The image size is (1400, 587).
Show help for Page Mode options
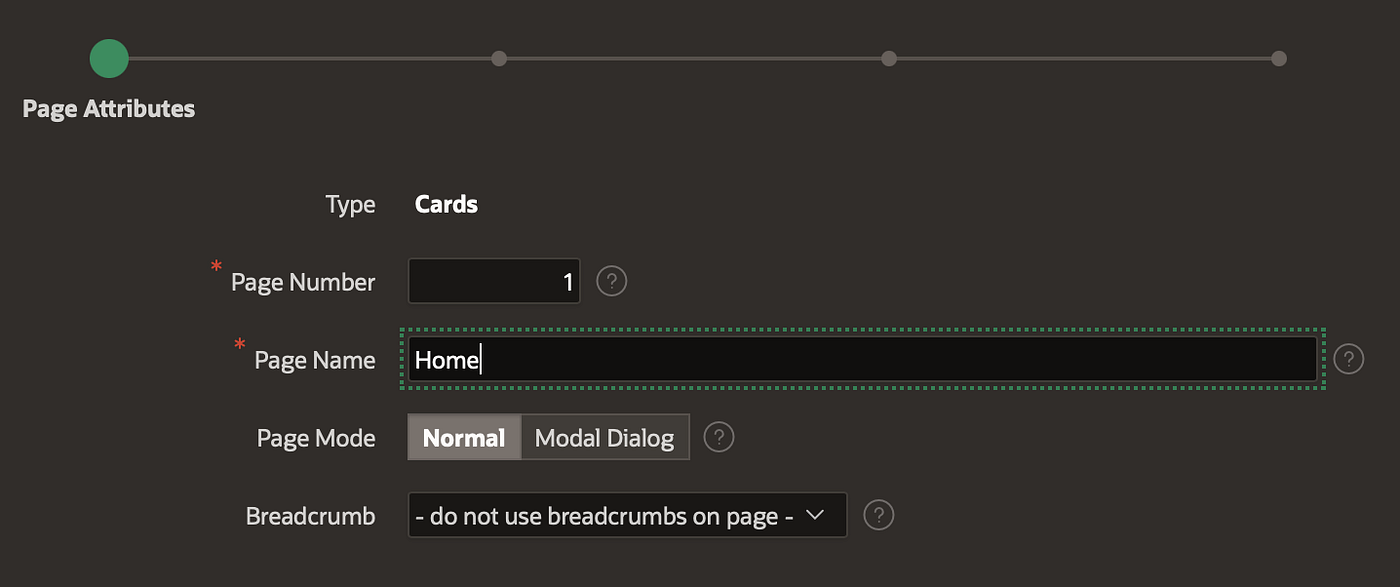tap(719, 437)
